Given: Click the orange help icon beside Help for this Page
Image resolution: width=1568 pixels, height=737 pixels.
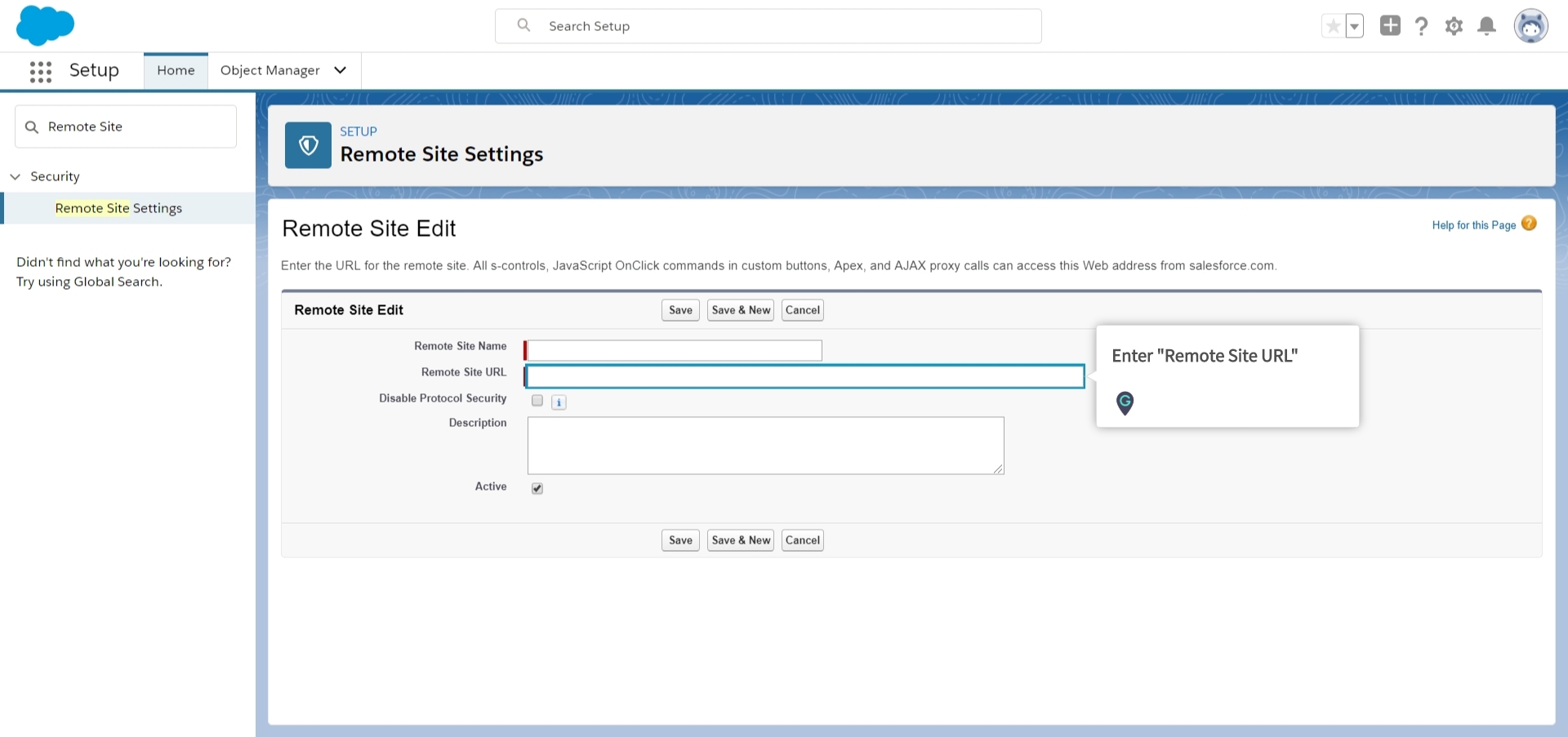Looking at the screenshot, I should 1529,224.
